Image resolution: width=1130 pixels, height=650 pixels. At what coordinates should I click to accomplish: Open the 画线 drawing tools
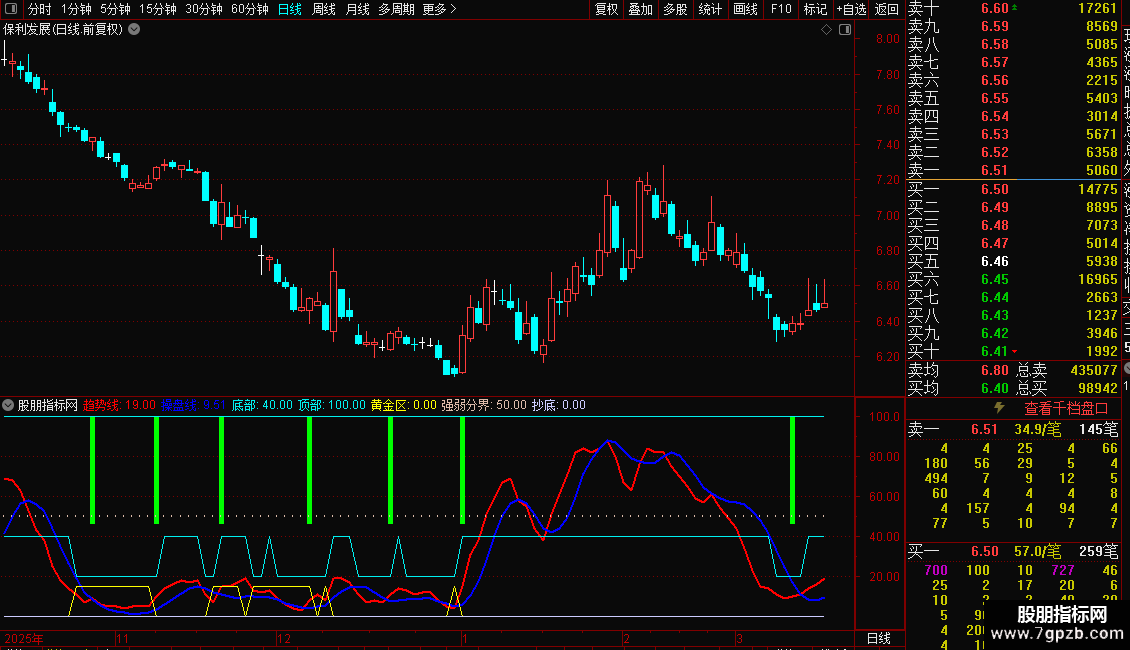(745, 9)
